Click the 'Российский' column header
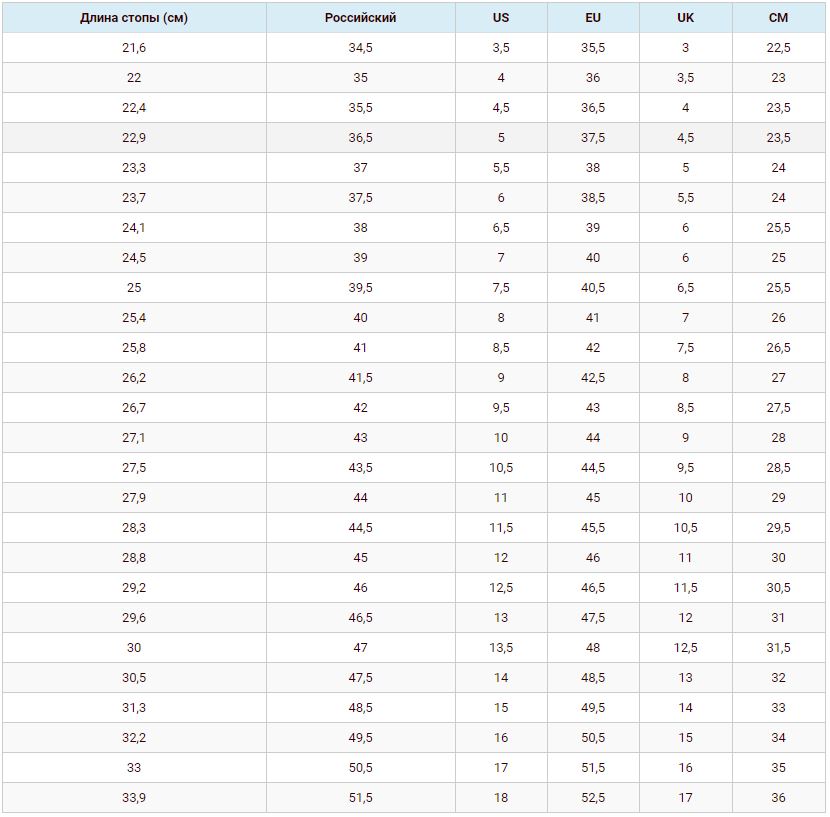This screenshot has width=830, height=817. [x=360, y=18]
